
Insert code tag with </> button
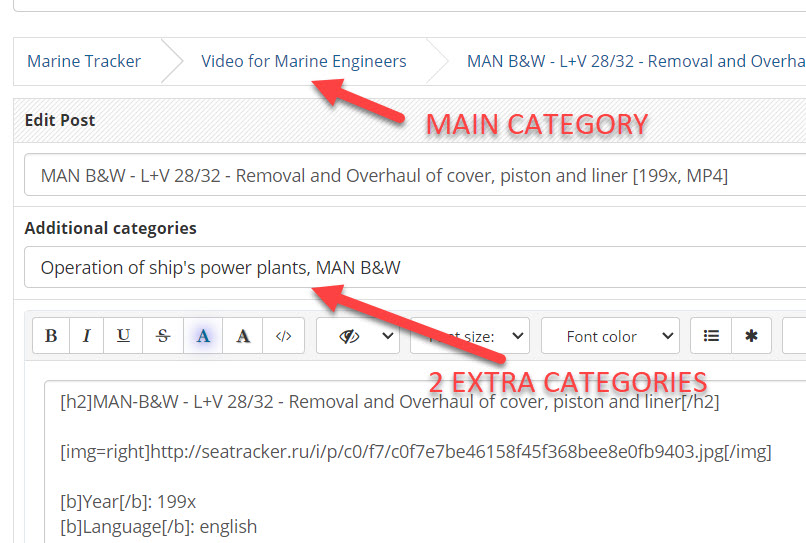click(x=283, y=337)
